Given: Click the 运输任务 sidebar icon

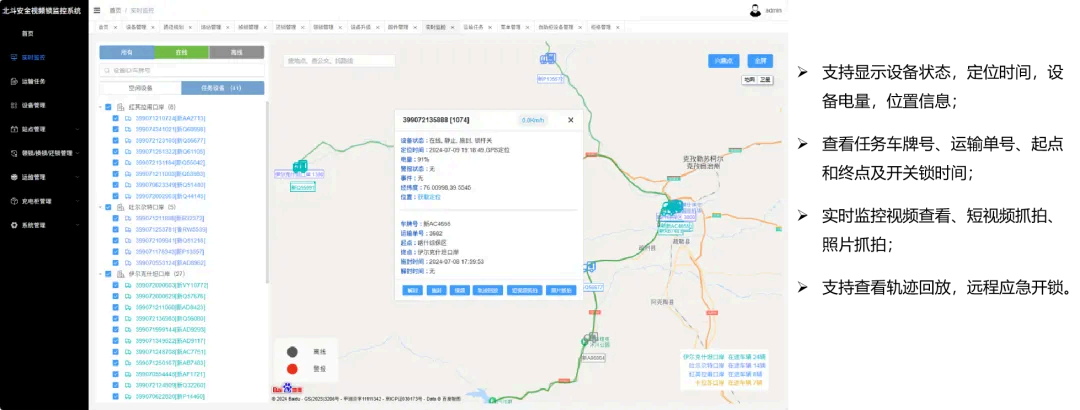Looking at the screenshot, I should pyautogui.click(x=14, y=81).
